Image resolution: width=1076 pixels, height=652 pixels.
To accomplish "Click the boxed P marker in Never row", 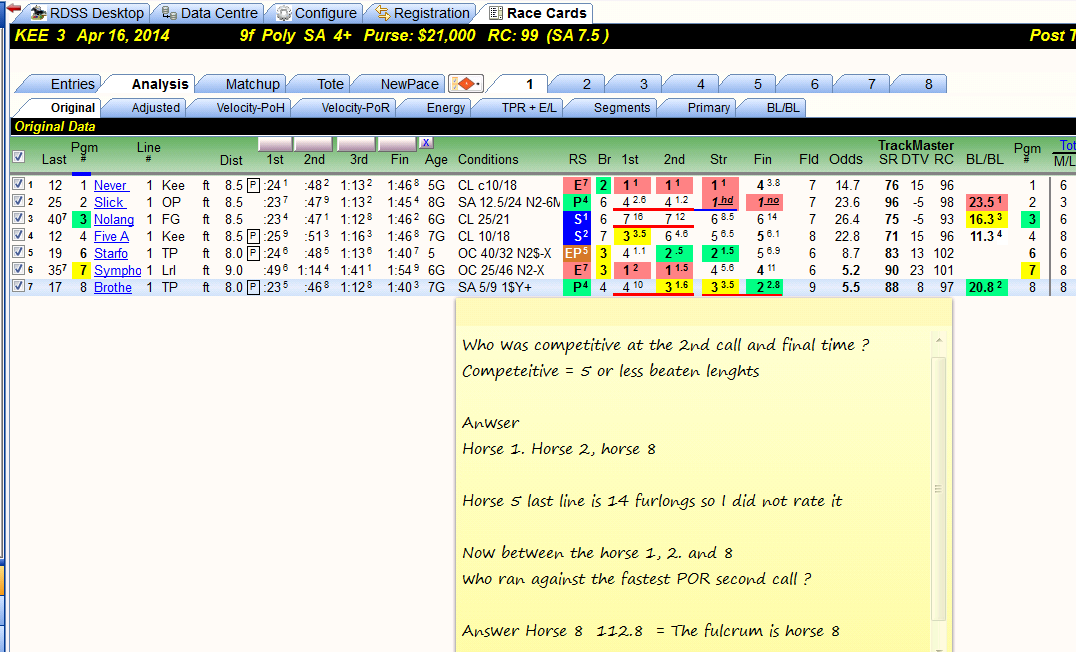I will tap(253, 185).
